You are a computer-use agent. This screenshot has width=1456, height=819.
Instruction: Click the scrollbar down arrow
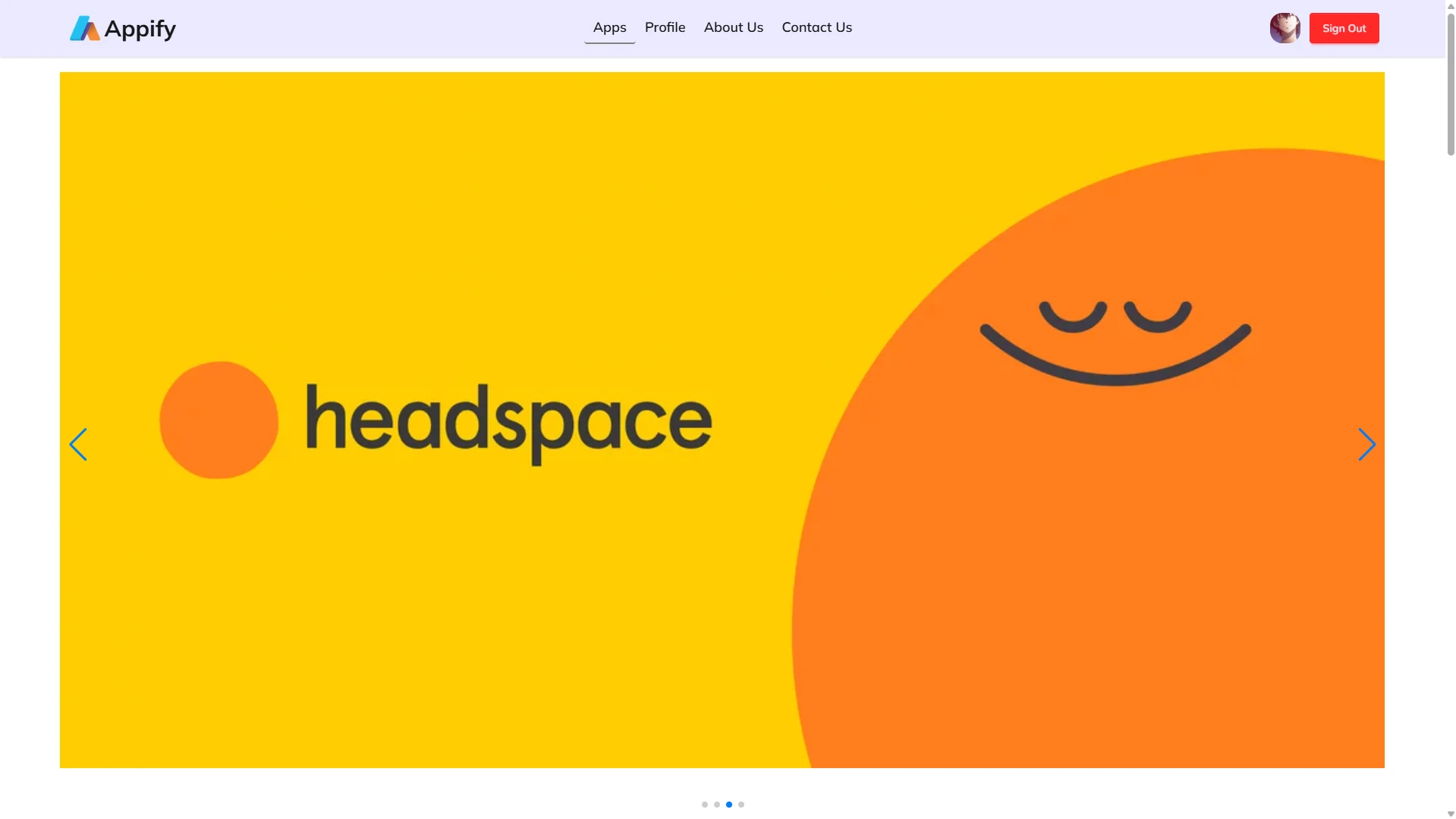click(x=1451, y=814)
